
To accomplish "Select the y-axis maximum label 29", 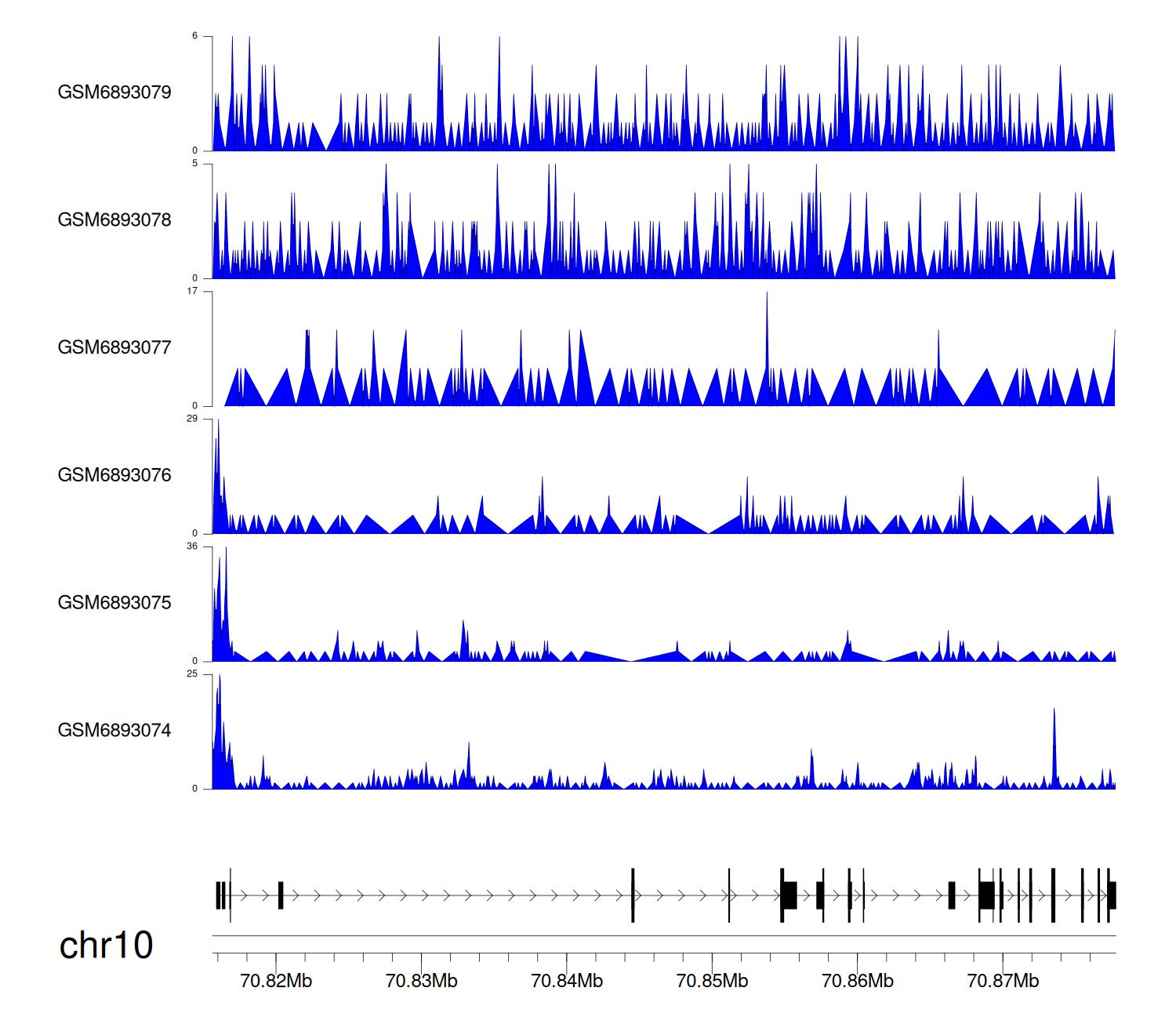I will tap(192, 419).
